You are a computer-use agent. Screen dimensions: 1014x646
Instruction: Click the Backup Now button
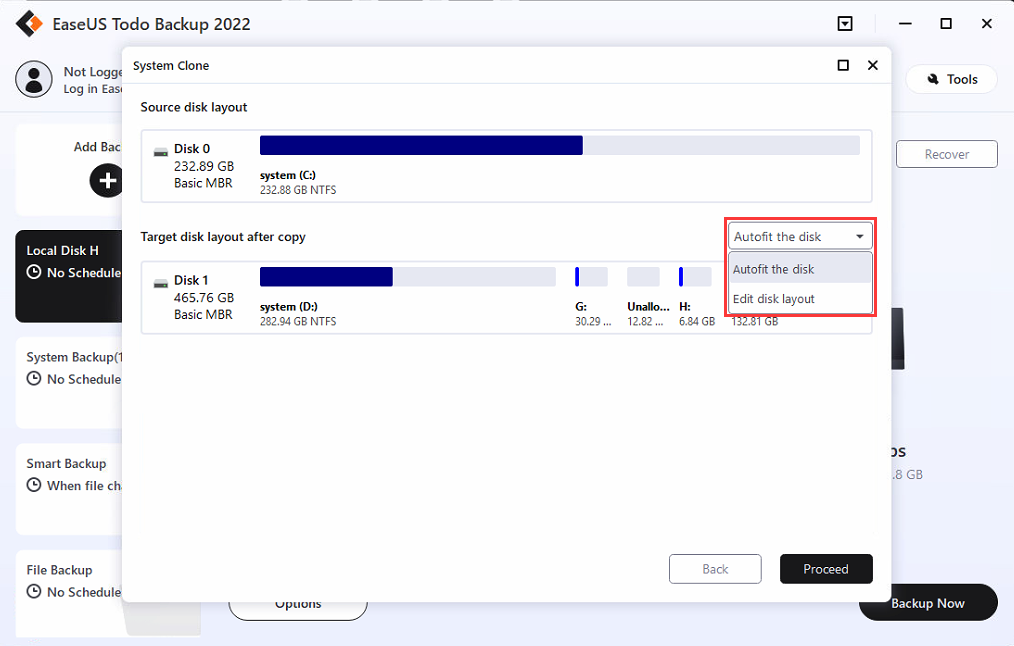pos(927,602)
